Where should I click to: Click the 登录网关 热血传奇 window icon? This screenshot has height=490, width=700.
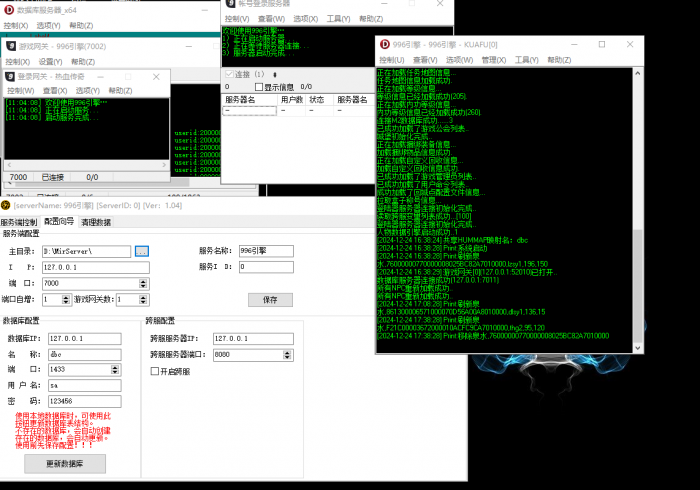point(10,77)
